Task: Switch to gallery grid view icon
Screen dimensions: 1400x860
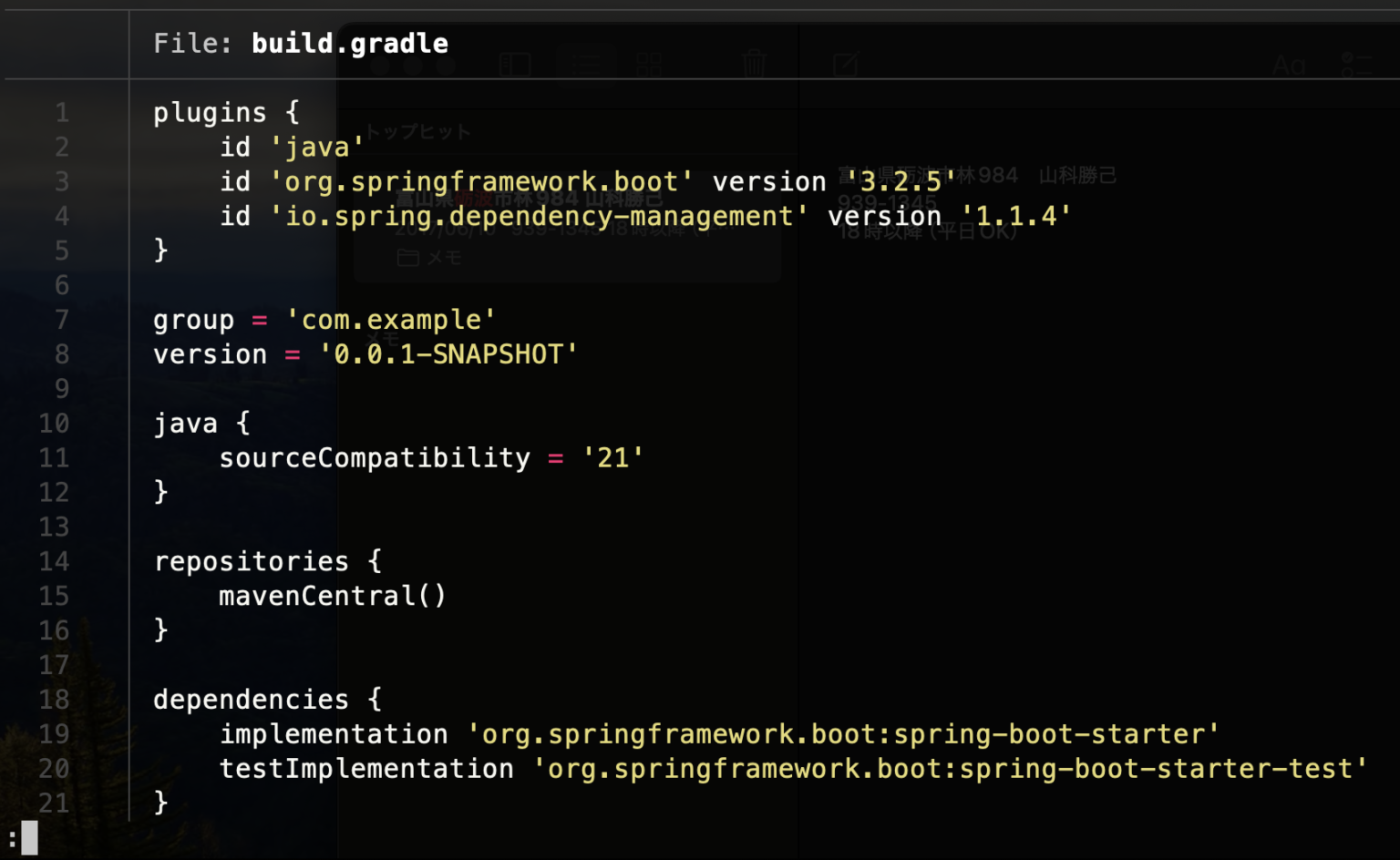Action: click(649, 65)
